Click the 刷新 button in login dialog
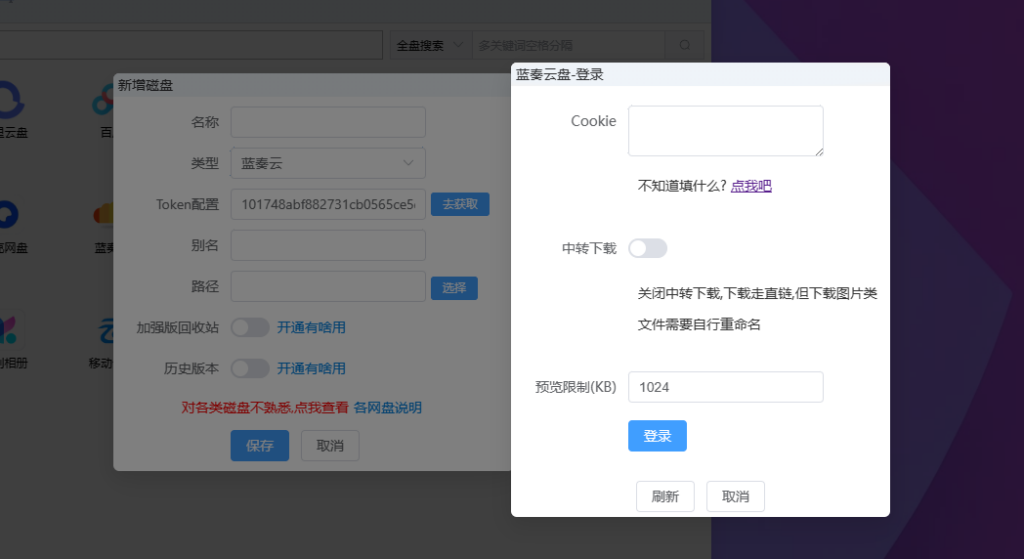 [665, 496]
